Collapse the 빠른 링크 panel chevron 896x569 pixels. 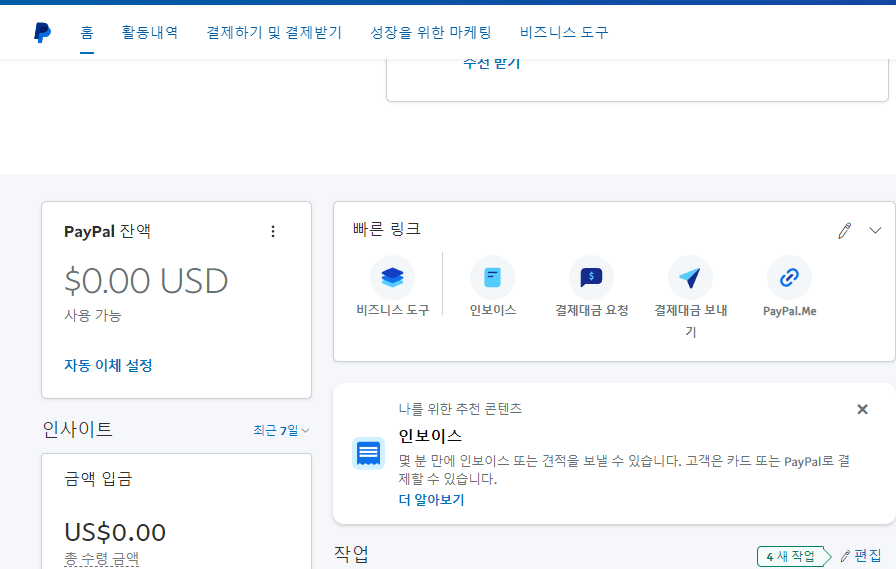[875, 231]
